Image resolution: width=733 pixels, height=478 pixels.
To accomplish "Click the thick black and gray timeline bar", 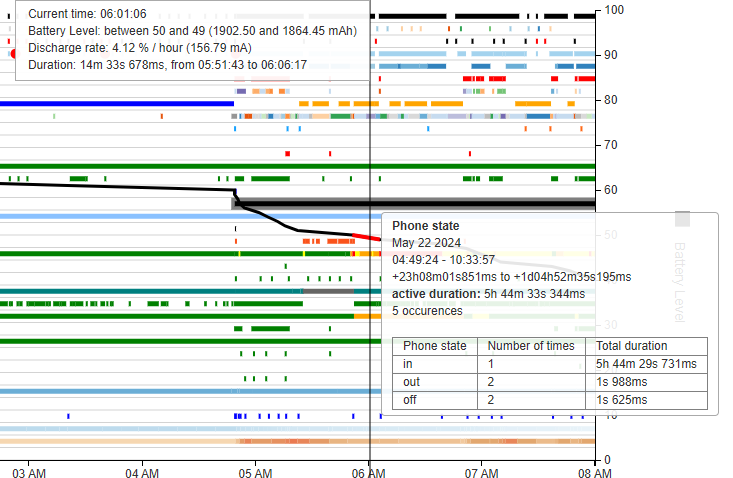I will (x=414, y=204).
